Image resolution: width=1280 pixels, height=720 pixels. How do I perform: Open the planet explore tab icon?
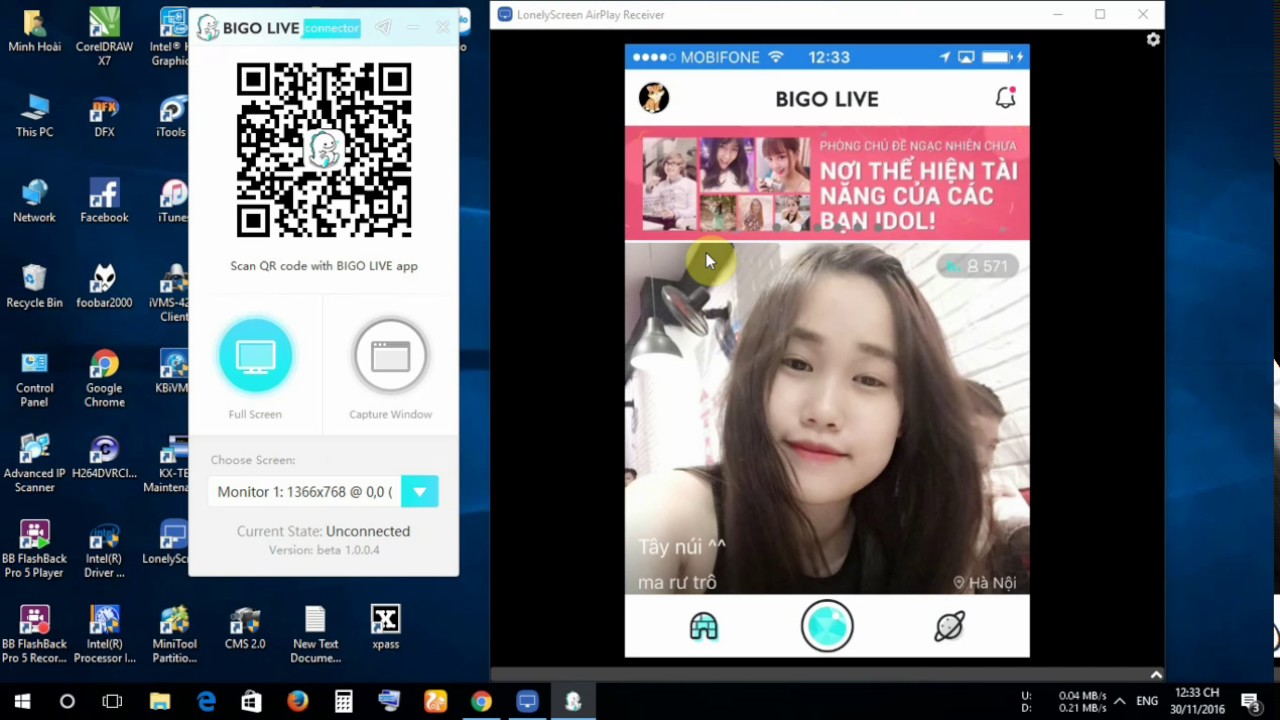tap(949, 626)
